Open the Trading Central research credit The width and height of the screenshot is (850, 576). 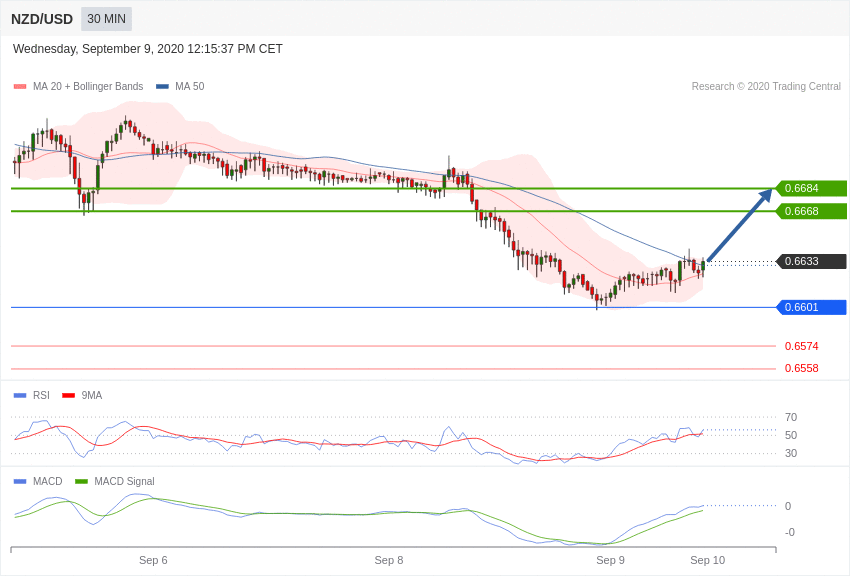[x=766, y=86]
